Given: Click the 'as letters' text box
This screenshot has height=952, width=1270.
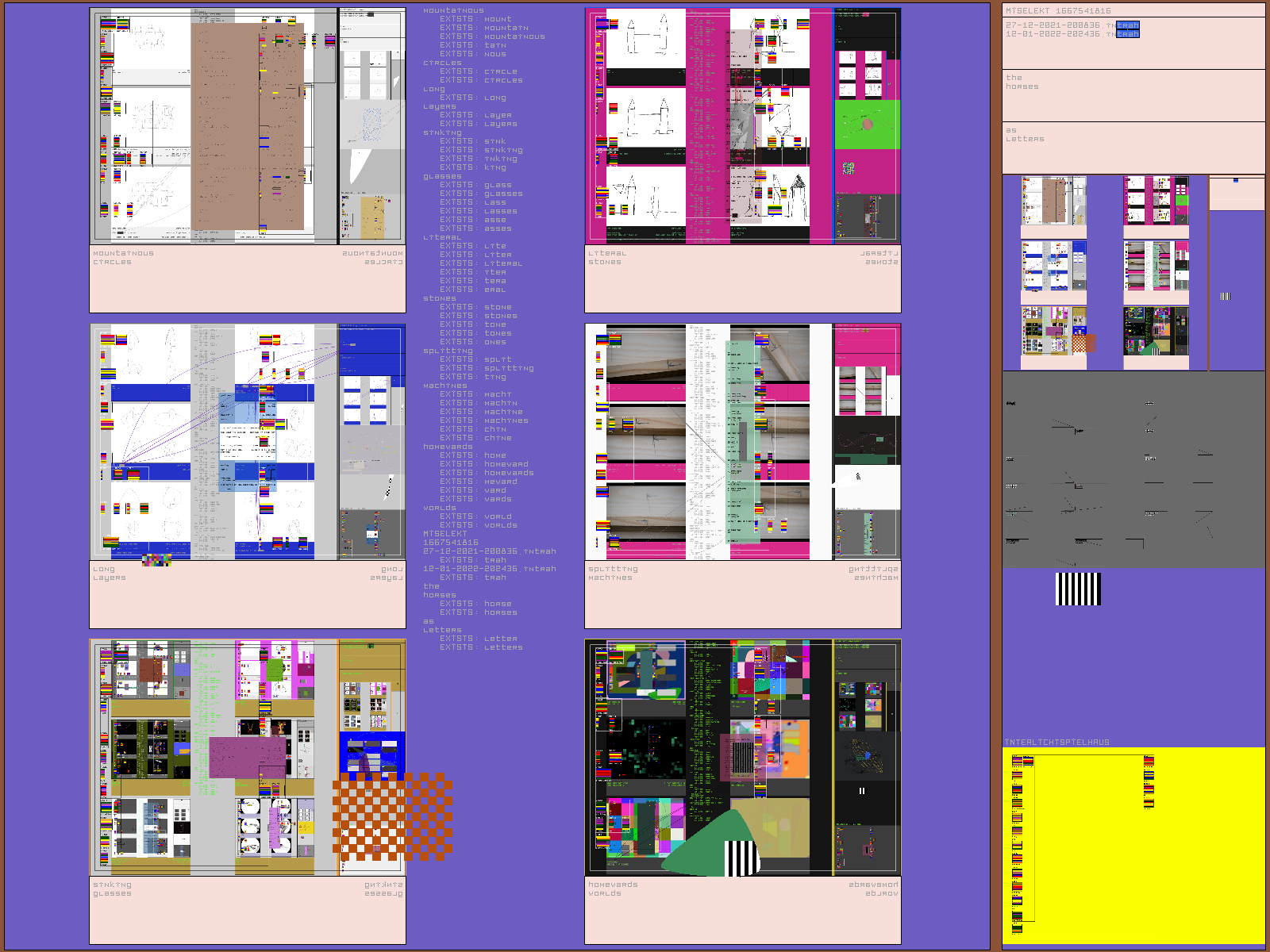Looking at the screenshot, I should pos(1133,147).
